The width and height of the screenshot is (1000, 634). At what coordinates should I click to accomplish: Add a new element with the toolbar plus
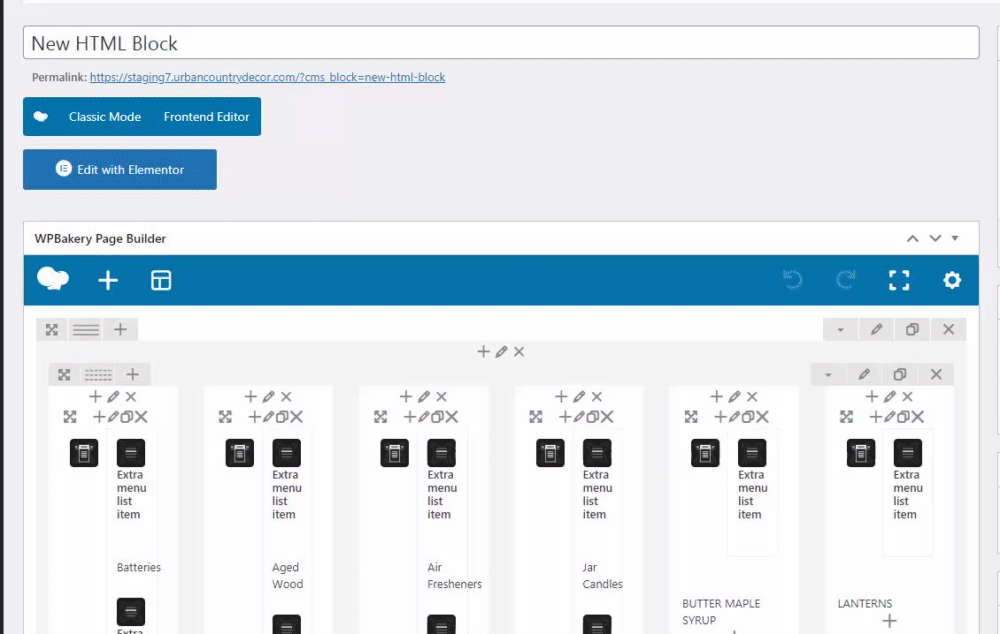click(x=108, y=280)
